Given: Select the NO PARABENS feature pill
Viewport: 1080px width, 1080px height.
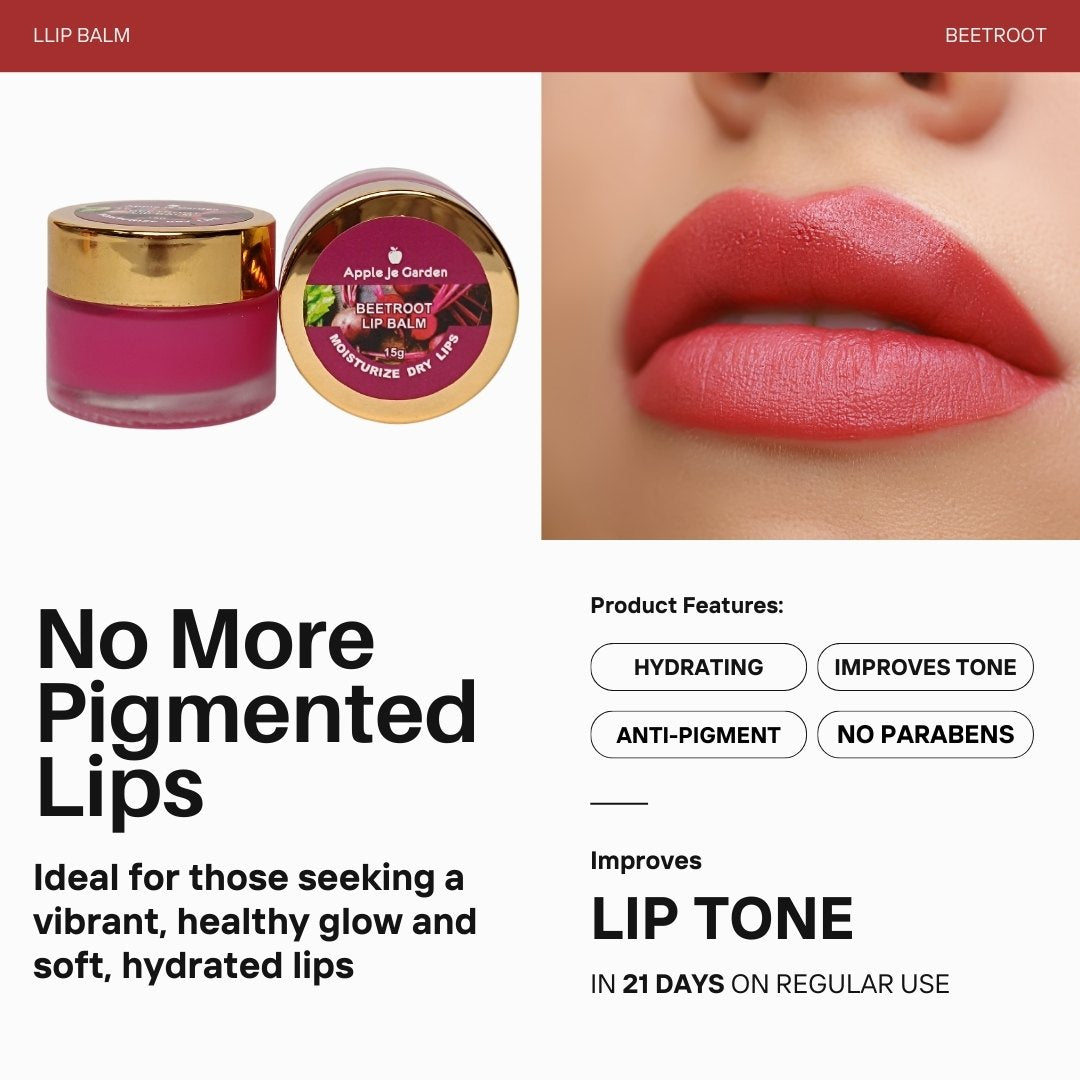Looking at the screenshot, I should 925,734.
